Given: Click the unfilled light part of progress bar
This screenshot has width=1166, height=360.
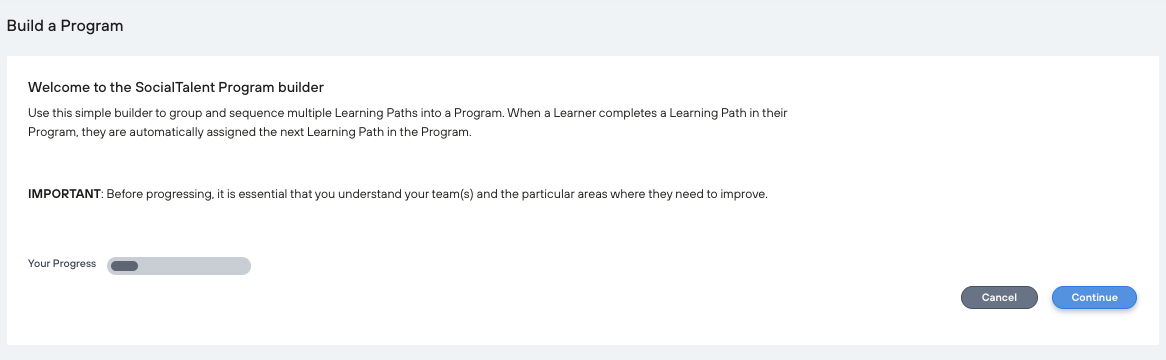Looking at the screenshot, I should coord(195,266).
